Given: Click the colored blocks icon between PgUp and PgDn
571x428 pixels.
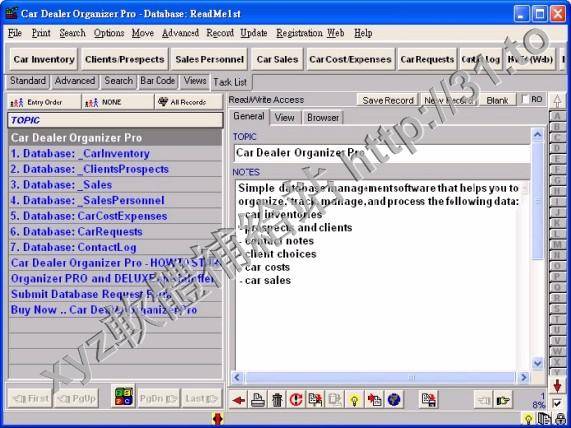Looking at the screenshot, I should [x=123, y=396].
